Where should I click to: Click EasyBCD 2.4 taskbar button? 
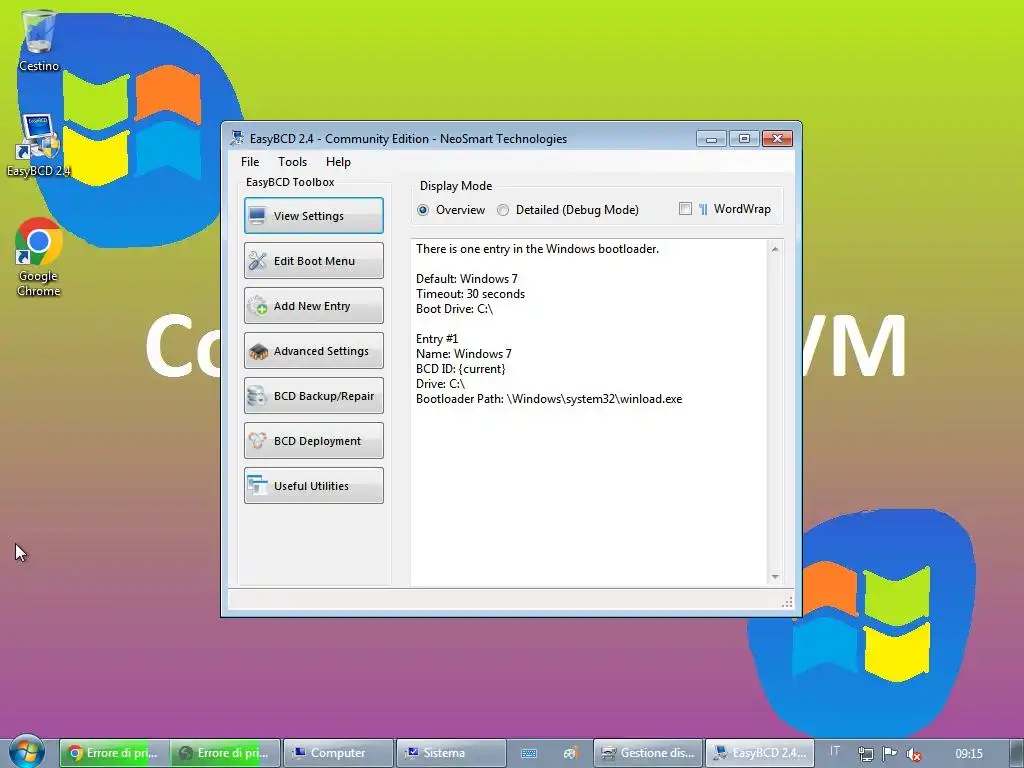click(x=760, y=753)
